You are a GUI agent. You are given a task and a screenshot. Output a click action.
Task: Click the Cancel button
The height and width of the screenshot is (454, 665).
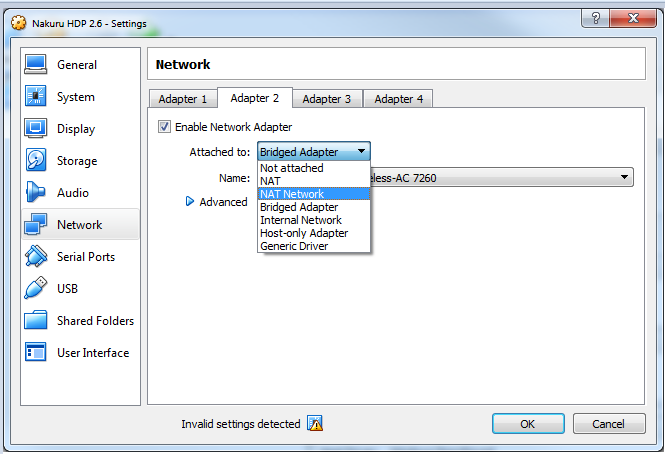coord(609,423)
